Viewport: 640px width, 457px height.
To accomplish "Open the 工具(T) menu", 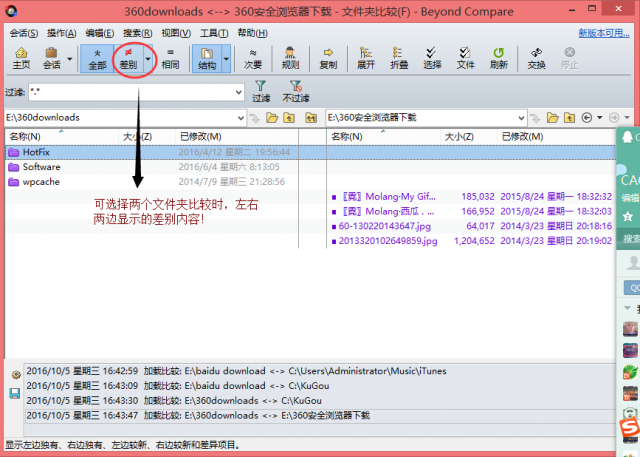I will tap(214, 33).
